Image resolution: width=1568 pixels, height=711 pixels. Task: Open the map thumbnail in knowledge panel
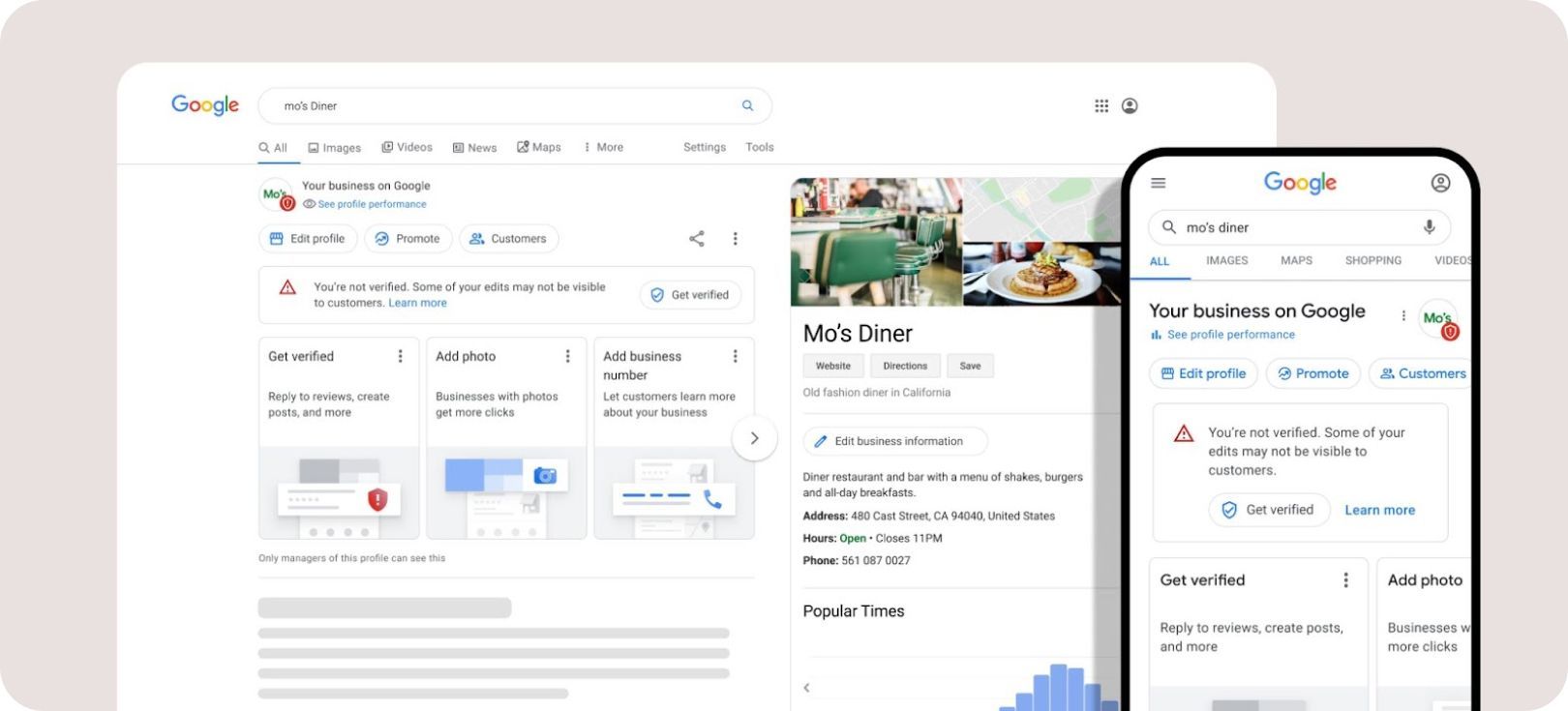point(1041,208)
